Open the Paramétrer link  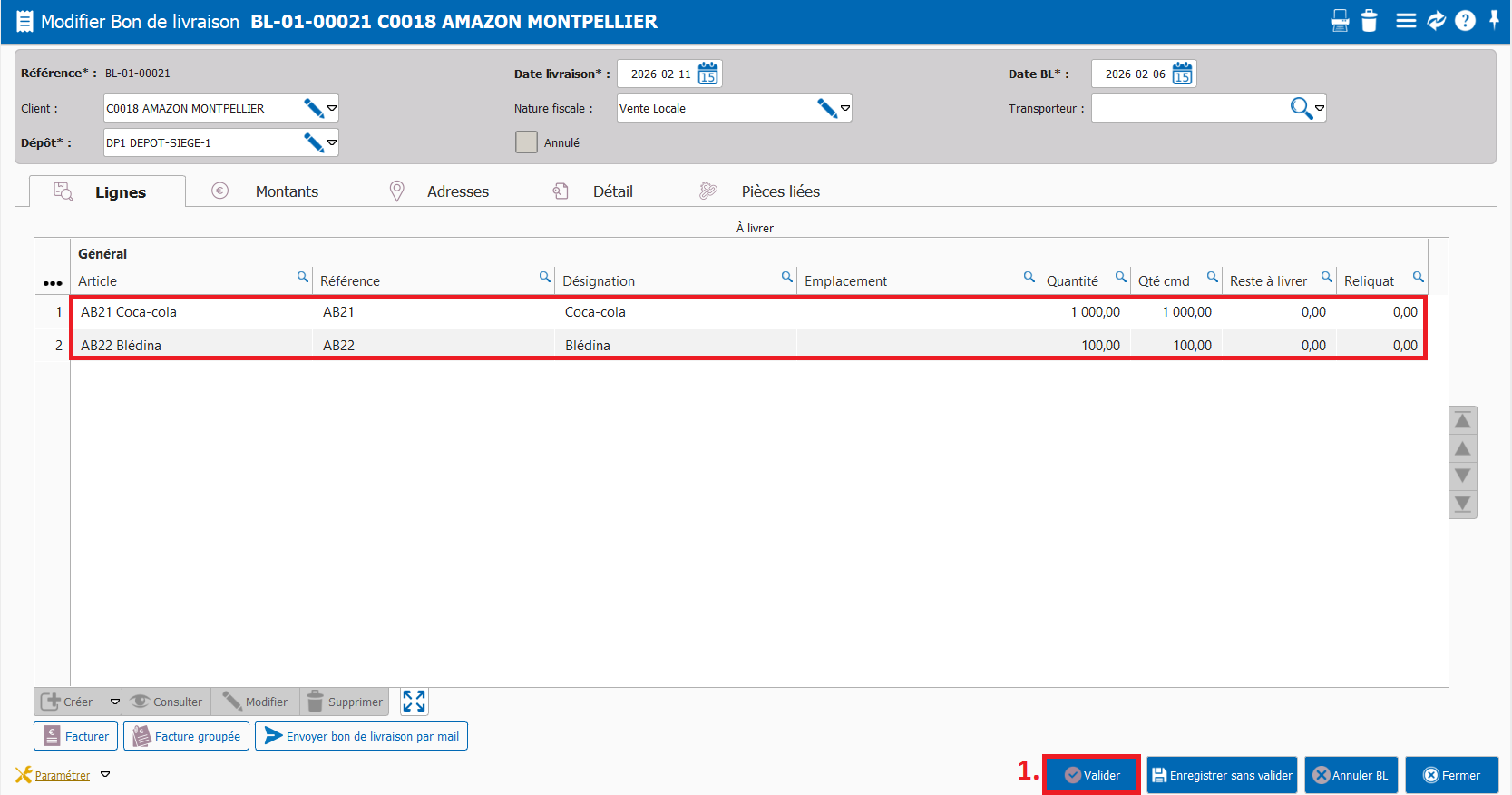tap(62, 775)
